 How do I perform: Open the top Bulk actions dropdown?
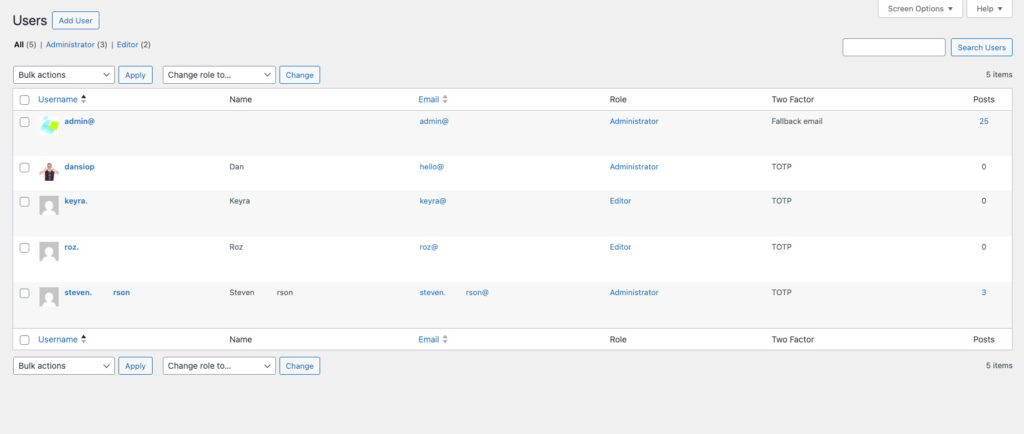pyautogui.click(x=64, y=74)
